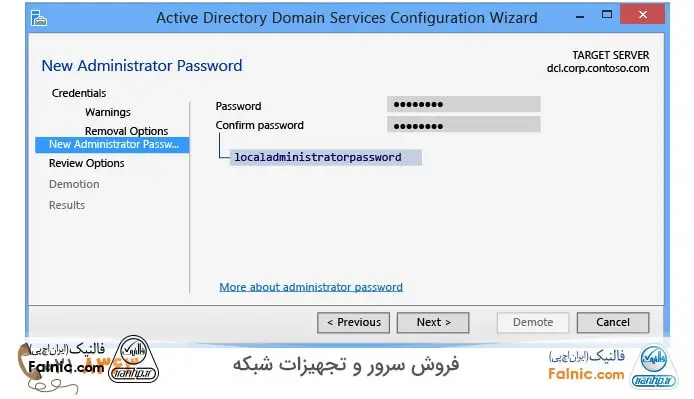
Task: Open More about administrator password link
Action: pos(311,287)
